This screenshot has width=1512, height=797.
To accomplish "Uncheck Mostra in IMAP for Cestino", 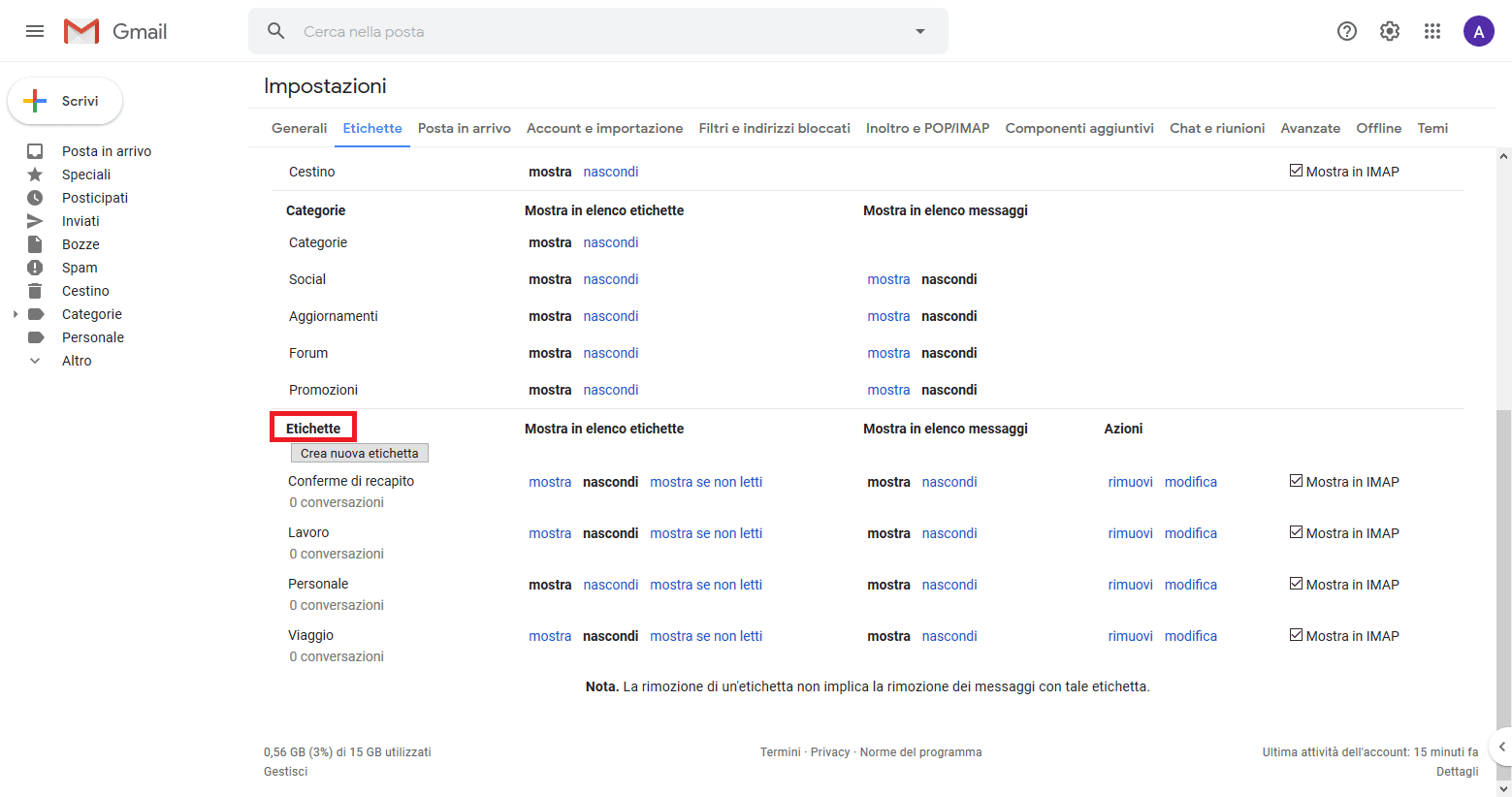I will [1296, 171].
